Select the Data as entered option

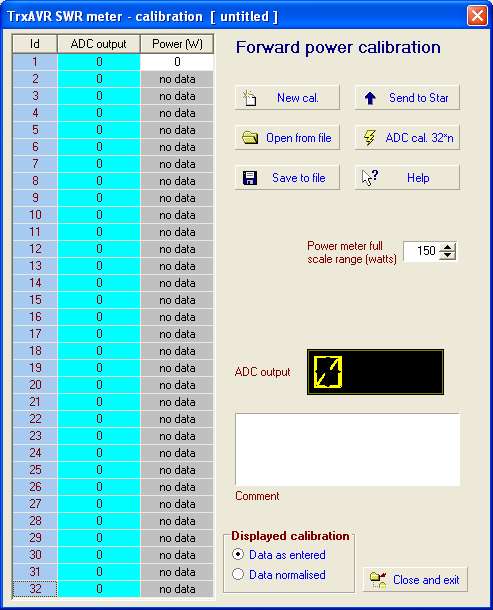[x=238, y=554]
